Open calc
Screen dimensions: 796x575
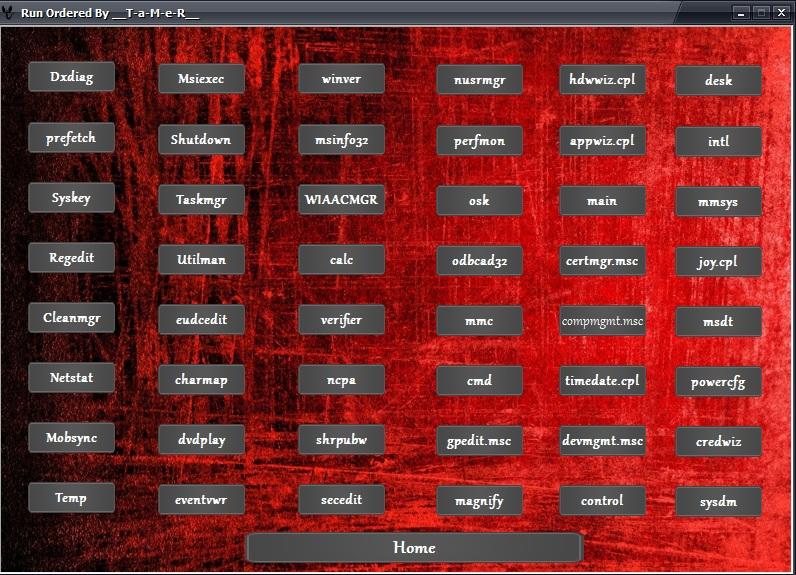[x=342, y=260]
